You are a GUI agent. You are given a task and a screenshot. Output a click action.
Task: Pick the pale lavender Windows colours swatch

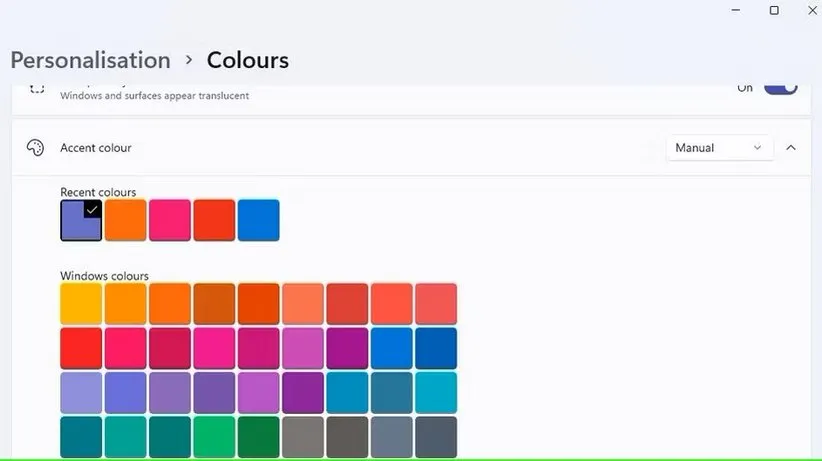(81, 392)
